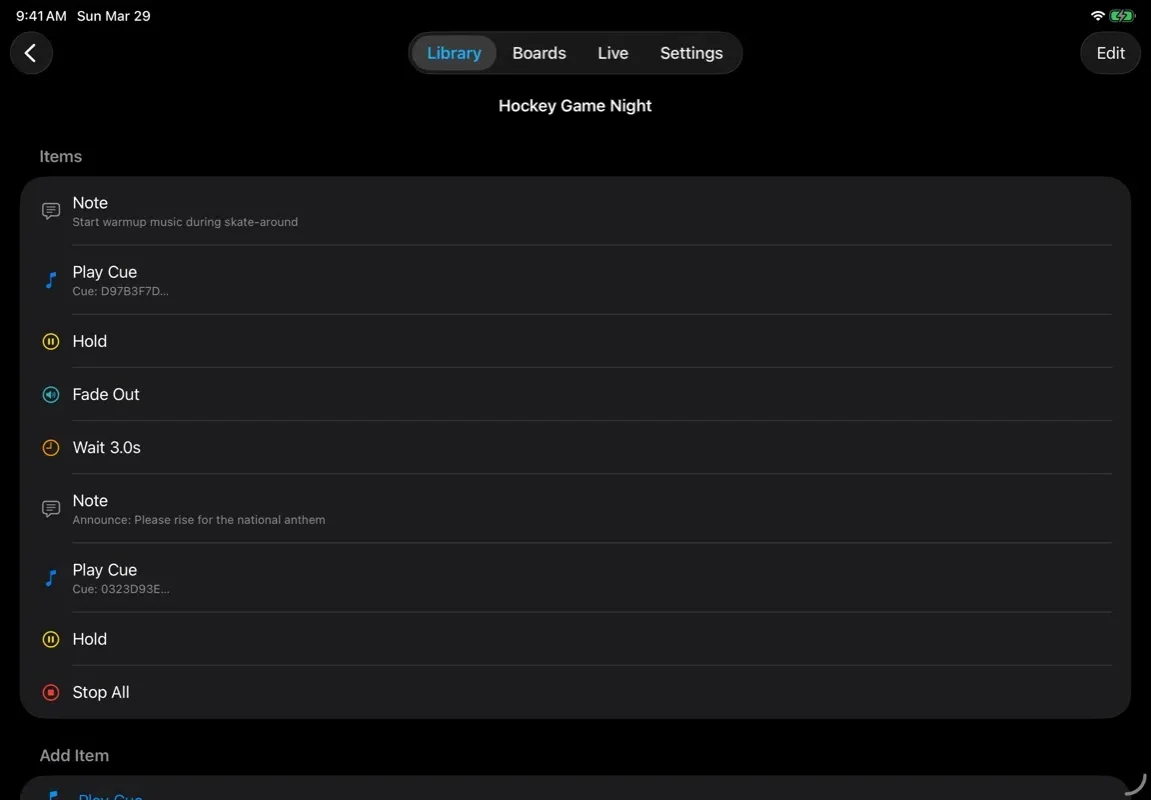Click the stop icon next to Stop All
Image resolution: width=1151 pixels, height=800 pixels.
point(50,692)
